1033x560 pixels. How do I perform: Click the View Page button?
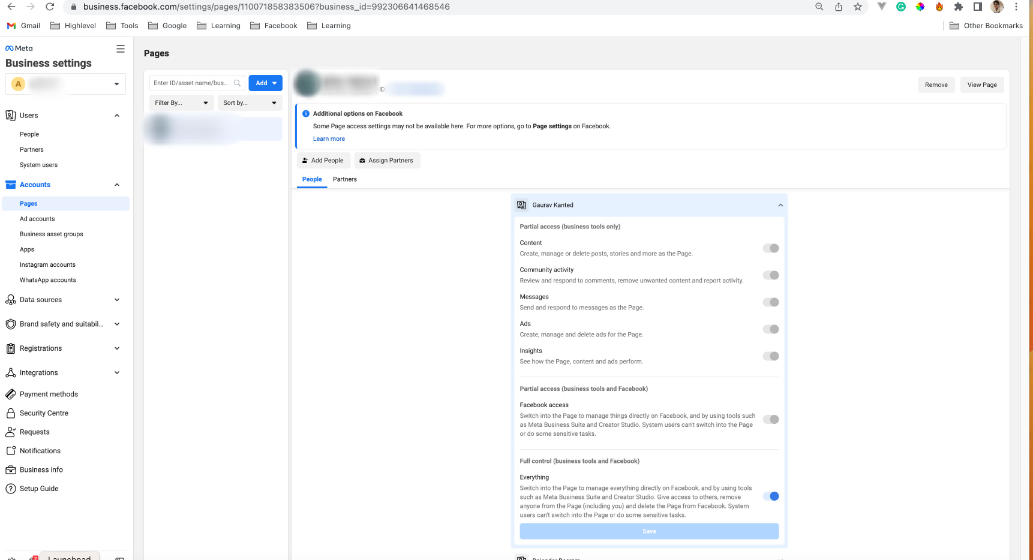pyautogui.click(x=982, y=85)
